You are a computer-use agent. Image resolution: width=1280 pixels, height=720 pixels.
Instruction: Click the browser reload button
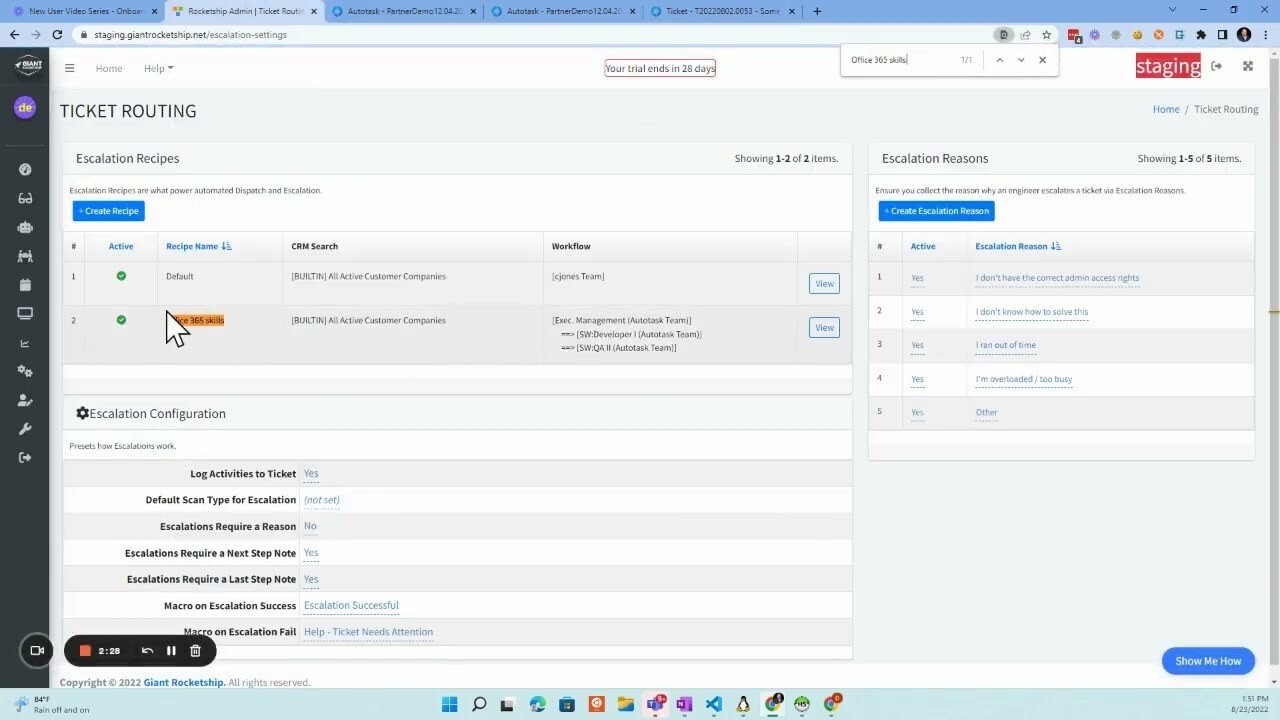pos(57,34)
